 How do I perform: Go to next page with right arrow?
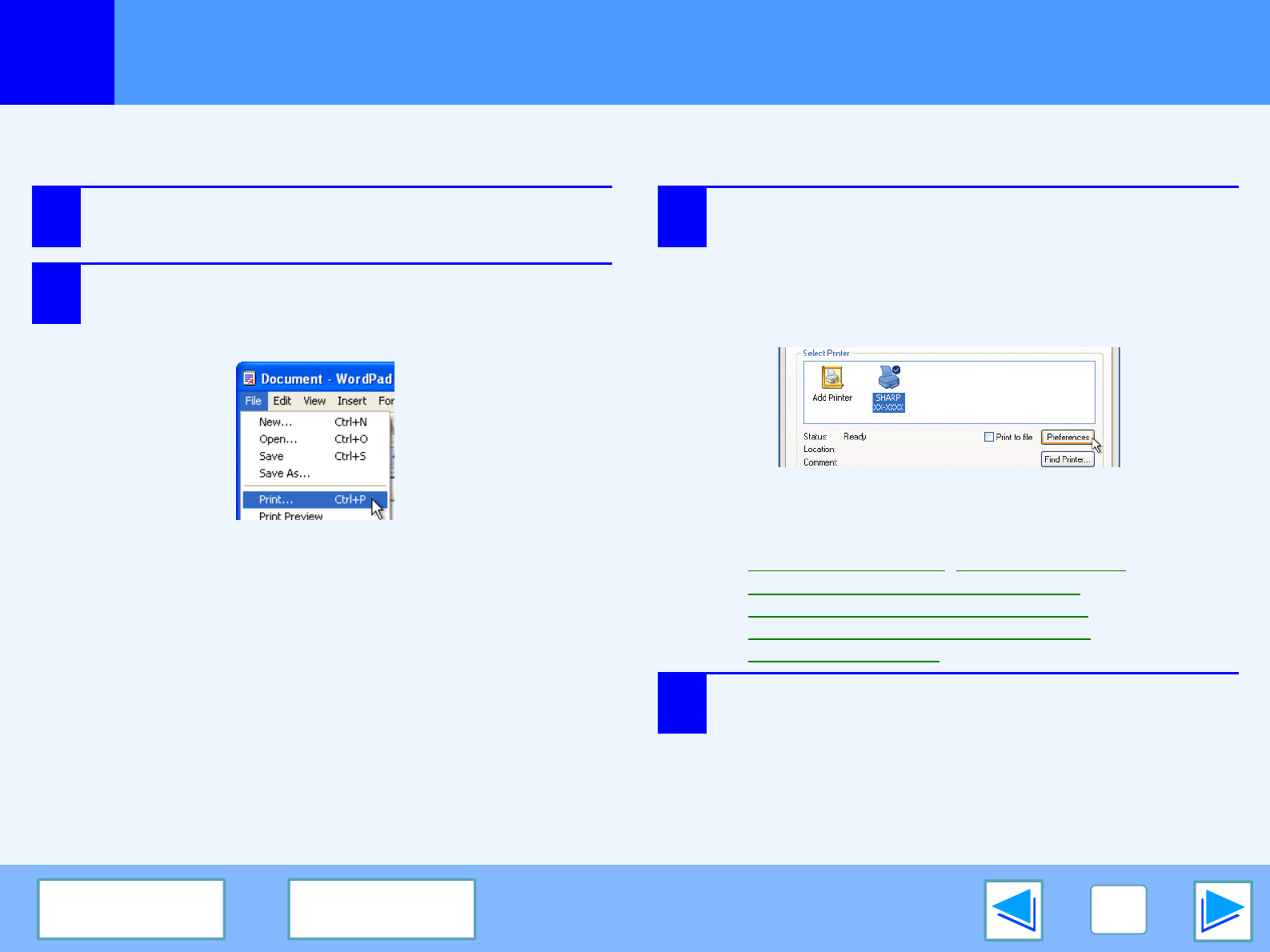[1223, 910]
